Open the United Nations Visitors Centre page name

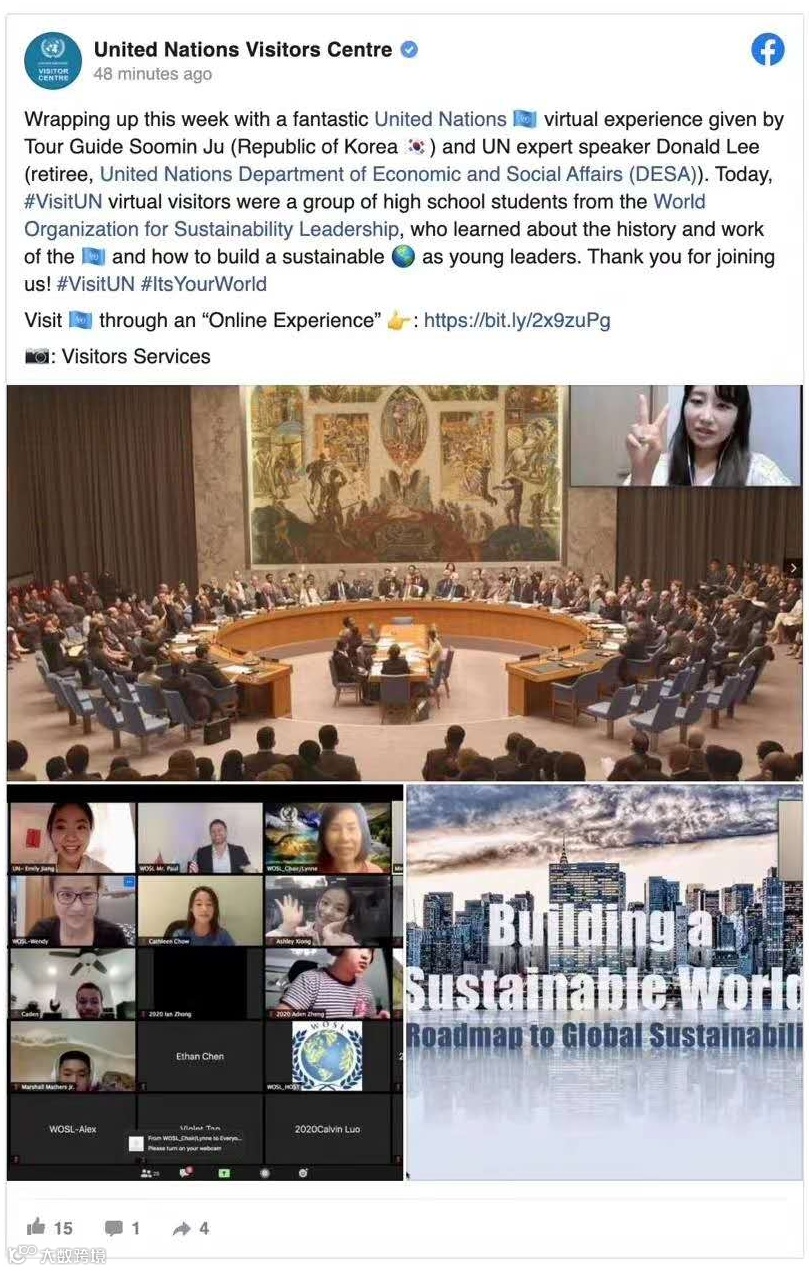[x=243, y=49]
